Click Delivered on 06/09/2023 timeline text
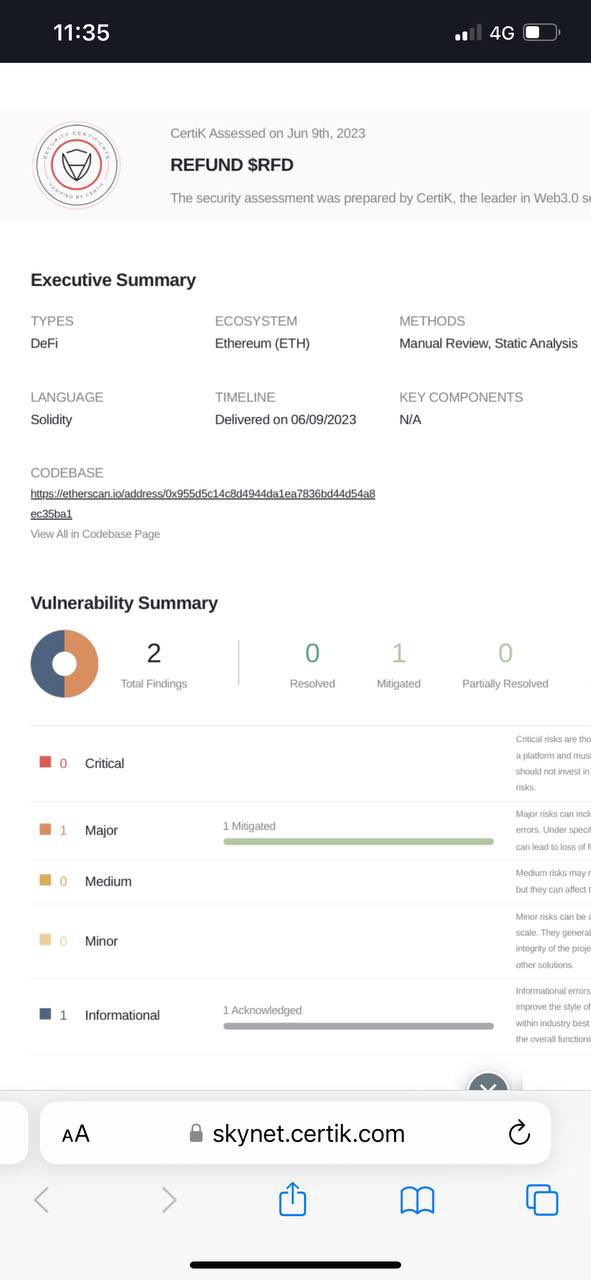Screen dimensions: 591x1280 pyautogui.click(x=285, y=419)
